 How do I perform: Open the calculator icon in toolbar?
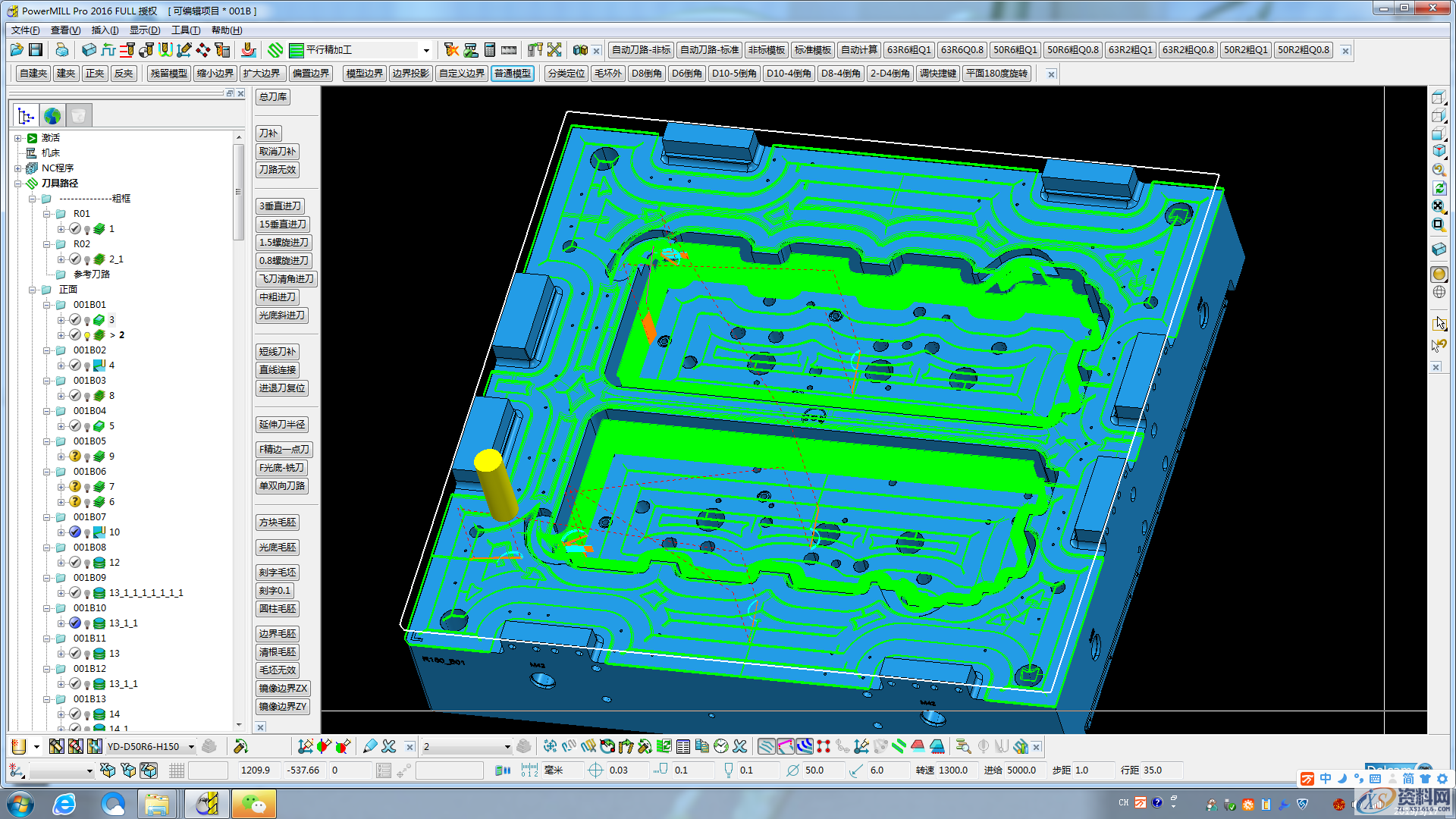pyautogui.click(x=490, y=50)
